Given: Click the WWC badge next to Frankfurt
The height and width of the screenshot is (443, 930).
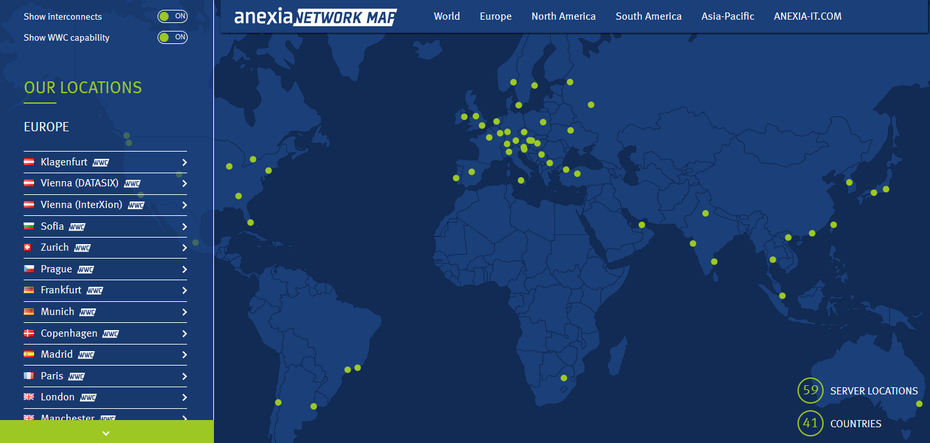Looking at the screenshot, I should pyautogui.click(x=95, y=291).
